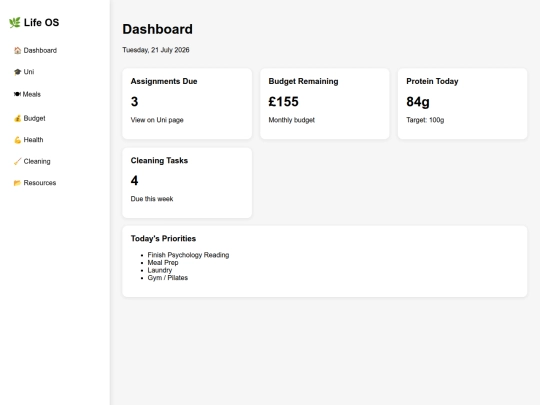The height and width of the screenshot is (405, 540).
Task: Click the Monthly budget caption
Action: point(292,120)
